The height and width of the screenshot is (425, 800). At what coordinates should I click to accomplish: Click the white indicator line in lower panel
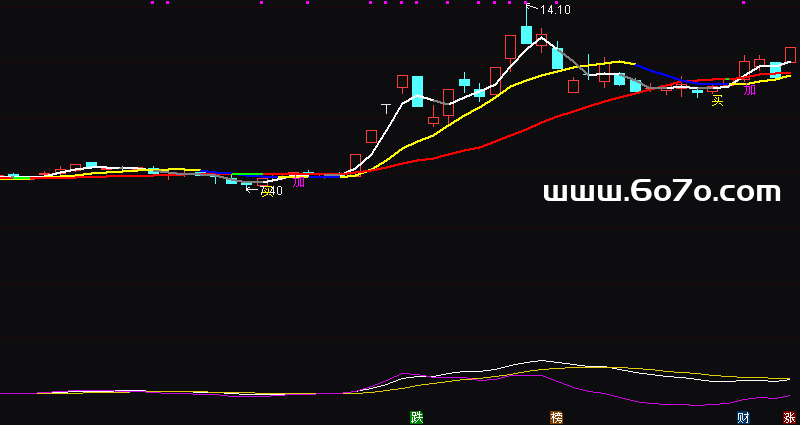[x=540, y=360]
